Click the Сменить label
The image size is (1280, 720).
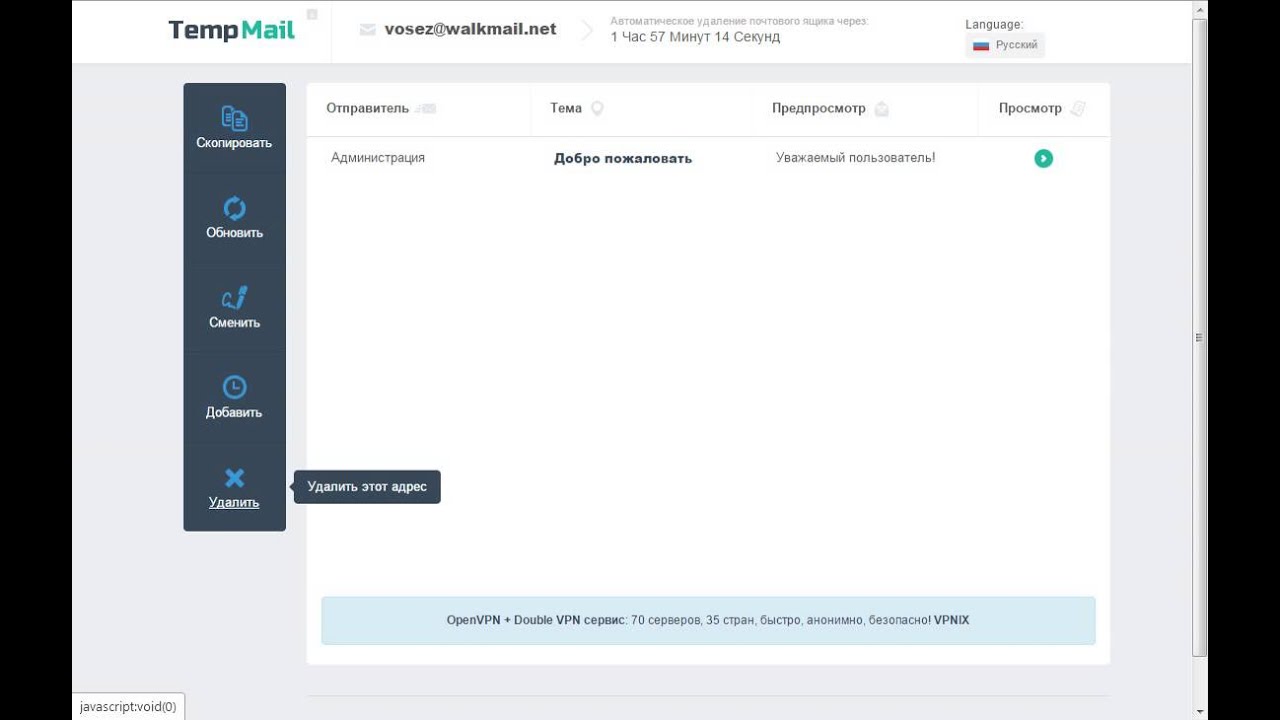point(234,322)
